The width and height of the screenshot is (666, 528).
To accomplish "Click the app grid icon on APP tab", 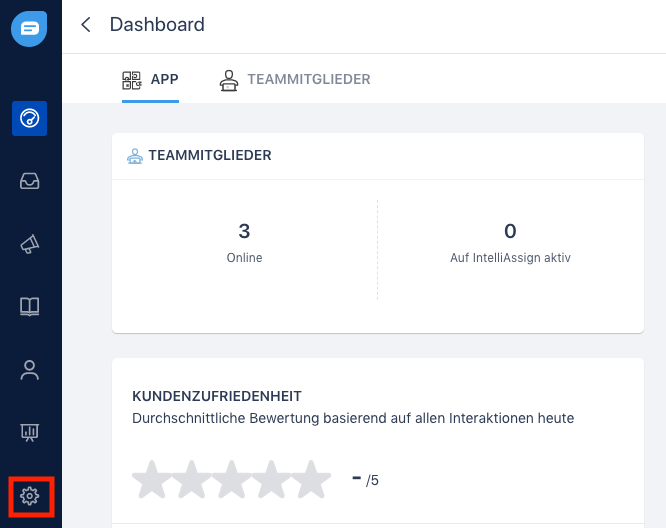I will click(132, 80).
